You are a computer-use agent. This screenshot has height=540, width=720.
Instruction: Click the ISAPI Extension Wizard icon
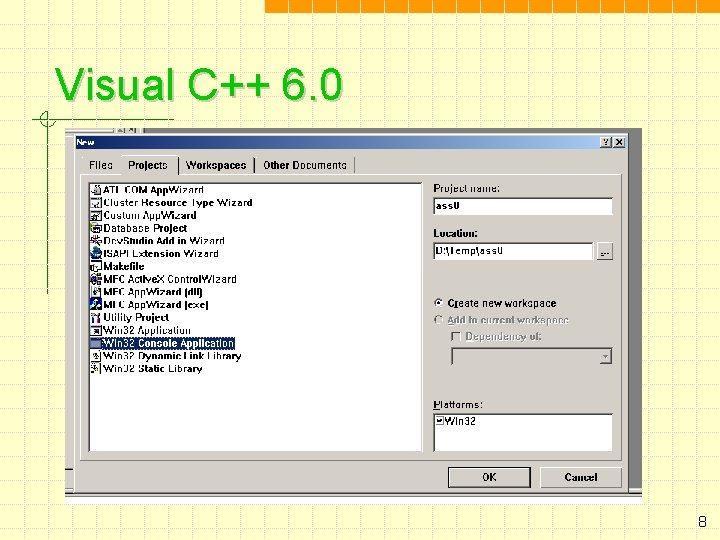click(x=96, y=253)
